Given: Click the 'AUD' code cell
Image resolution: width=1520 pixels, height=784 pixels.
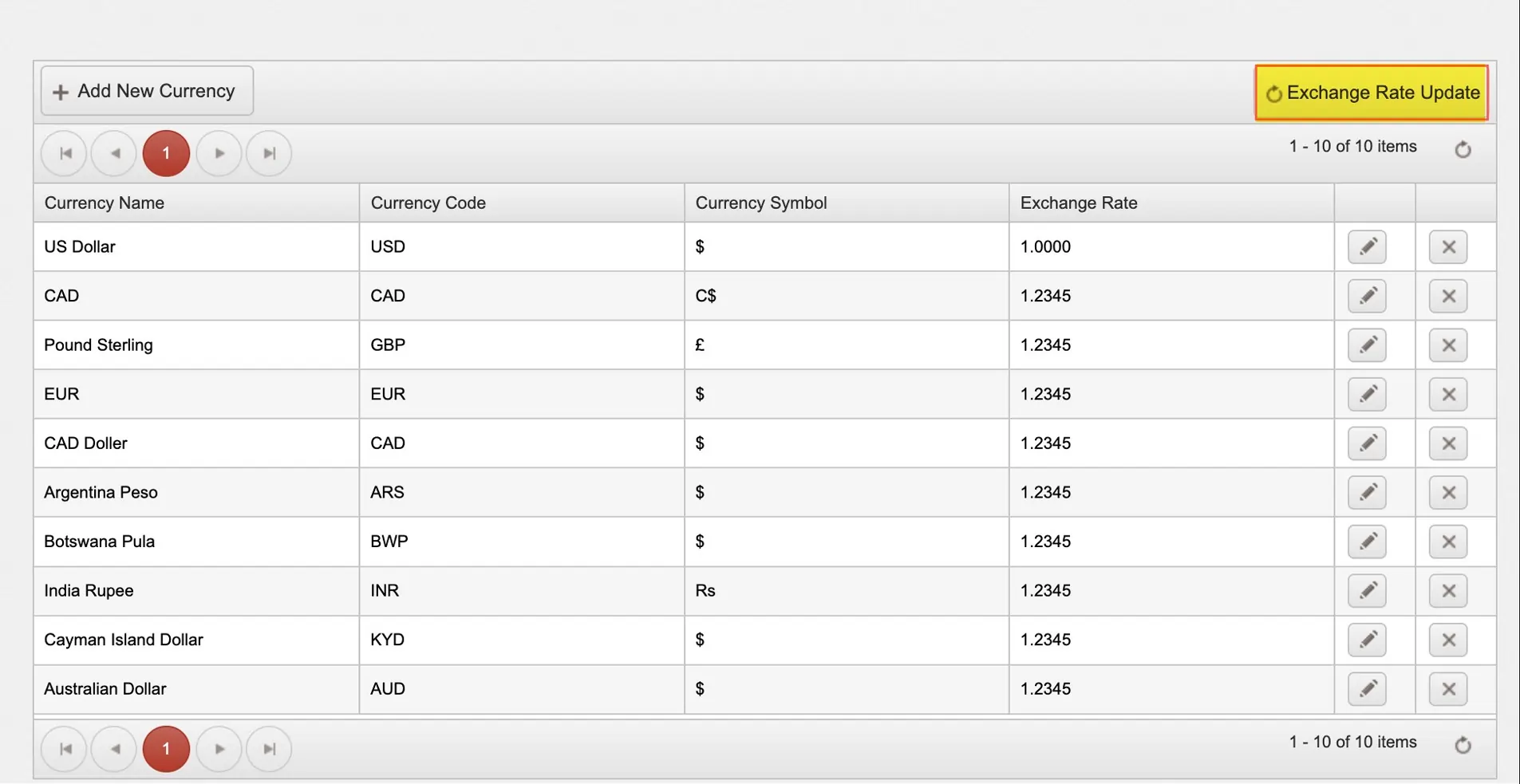Looking at the screenshot, I should point(522,689).
